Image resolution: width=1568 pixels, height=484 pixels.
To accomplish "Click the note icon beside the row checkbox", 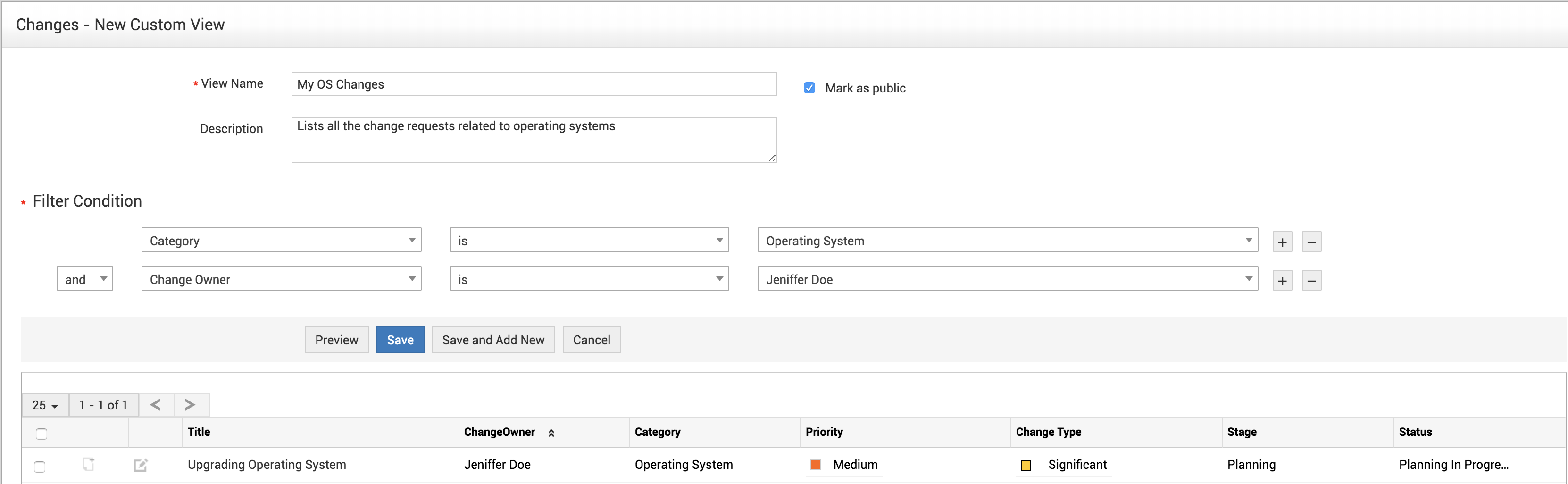I will tap(89, 464).
